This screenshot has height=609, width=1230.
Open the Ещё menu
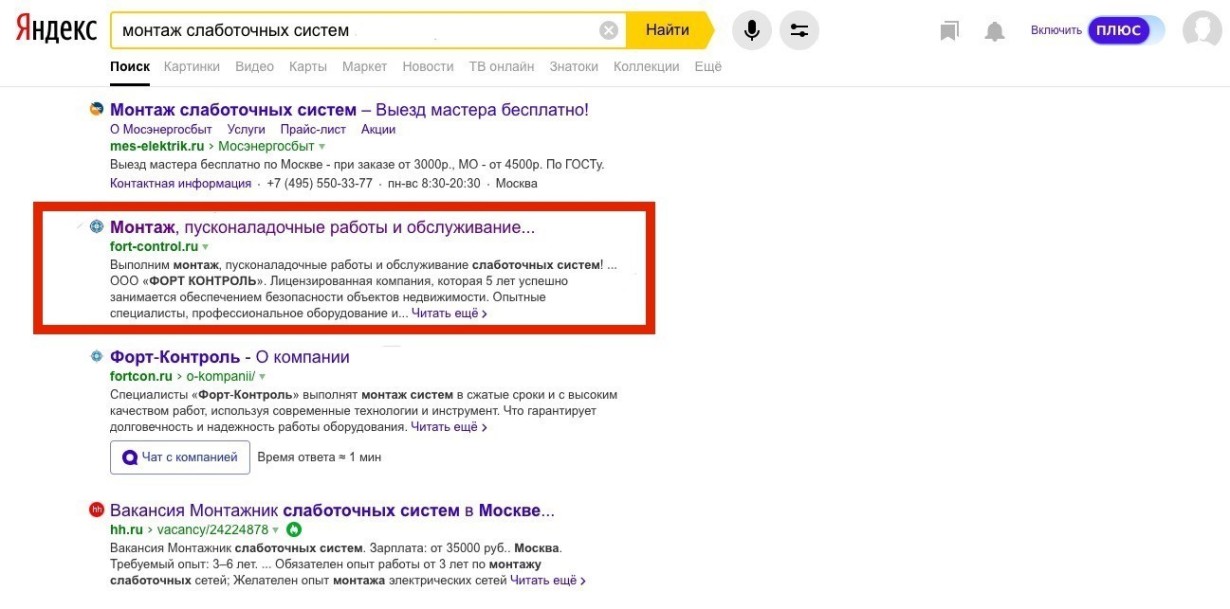click(708, 67)
